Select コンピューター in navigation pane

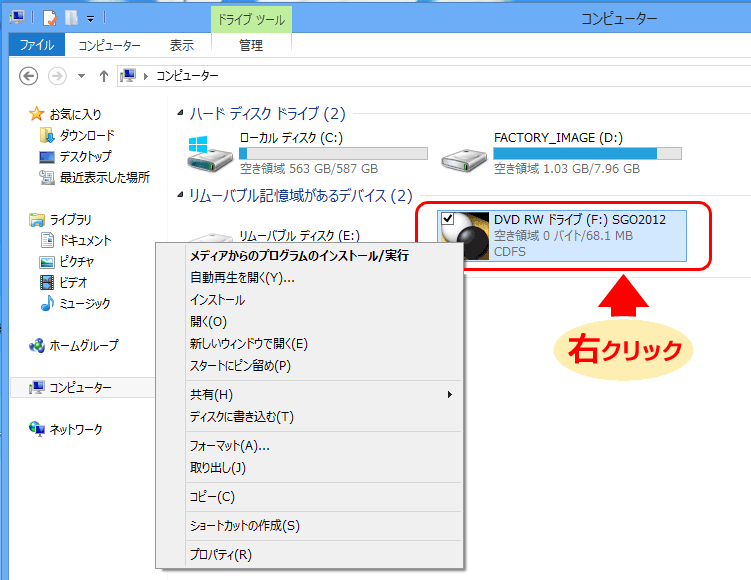pos(82,387)
